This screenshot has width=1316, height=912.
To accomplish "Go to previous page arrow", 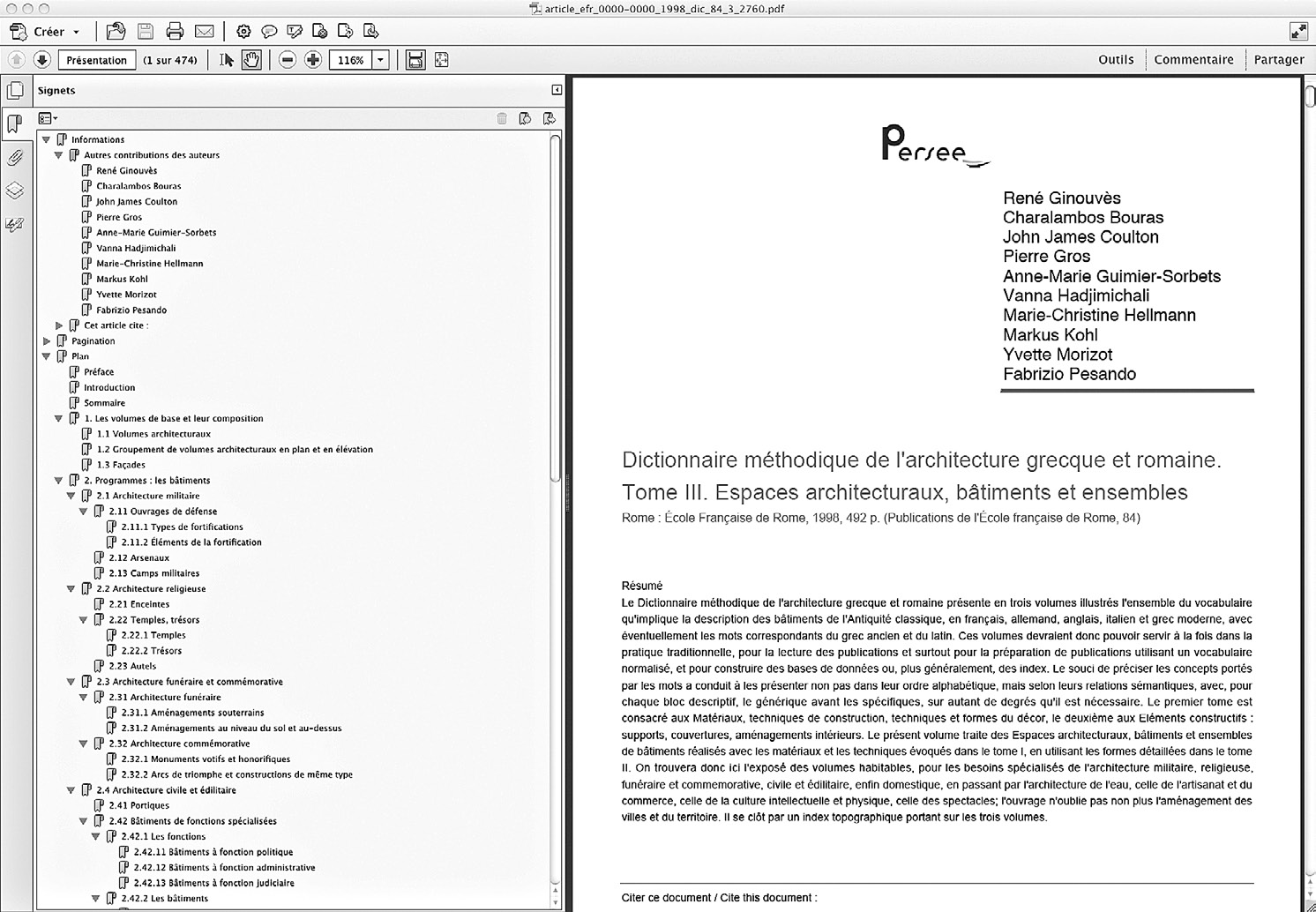I will (16, 60).
